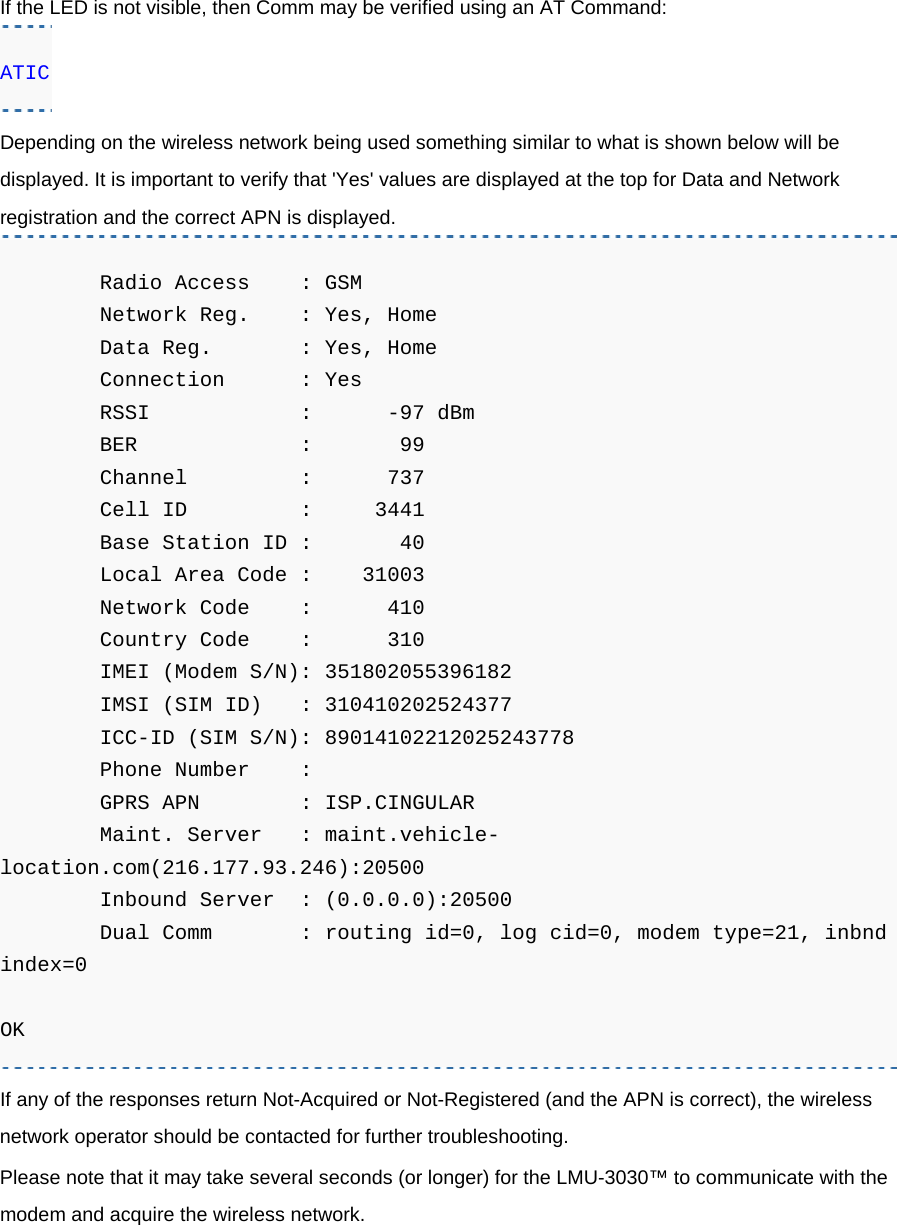
Task: Click the 'Base Station ID' label
Action: click(193, 543)
